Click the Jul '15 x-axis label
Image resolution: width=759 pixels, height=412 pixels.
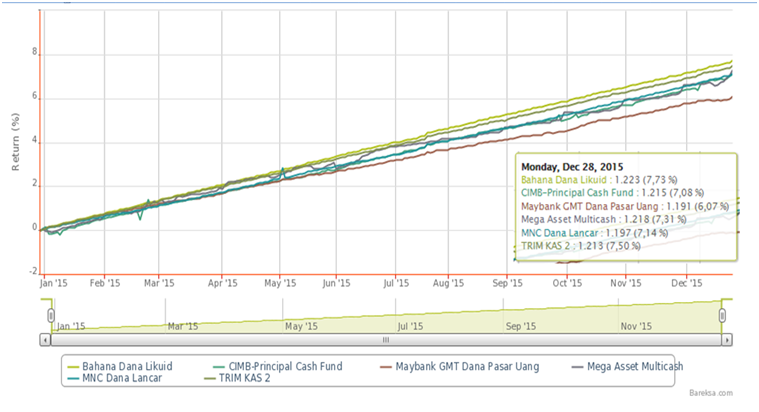pyautogui.click(x=398, y=284)
